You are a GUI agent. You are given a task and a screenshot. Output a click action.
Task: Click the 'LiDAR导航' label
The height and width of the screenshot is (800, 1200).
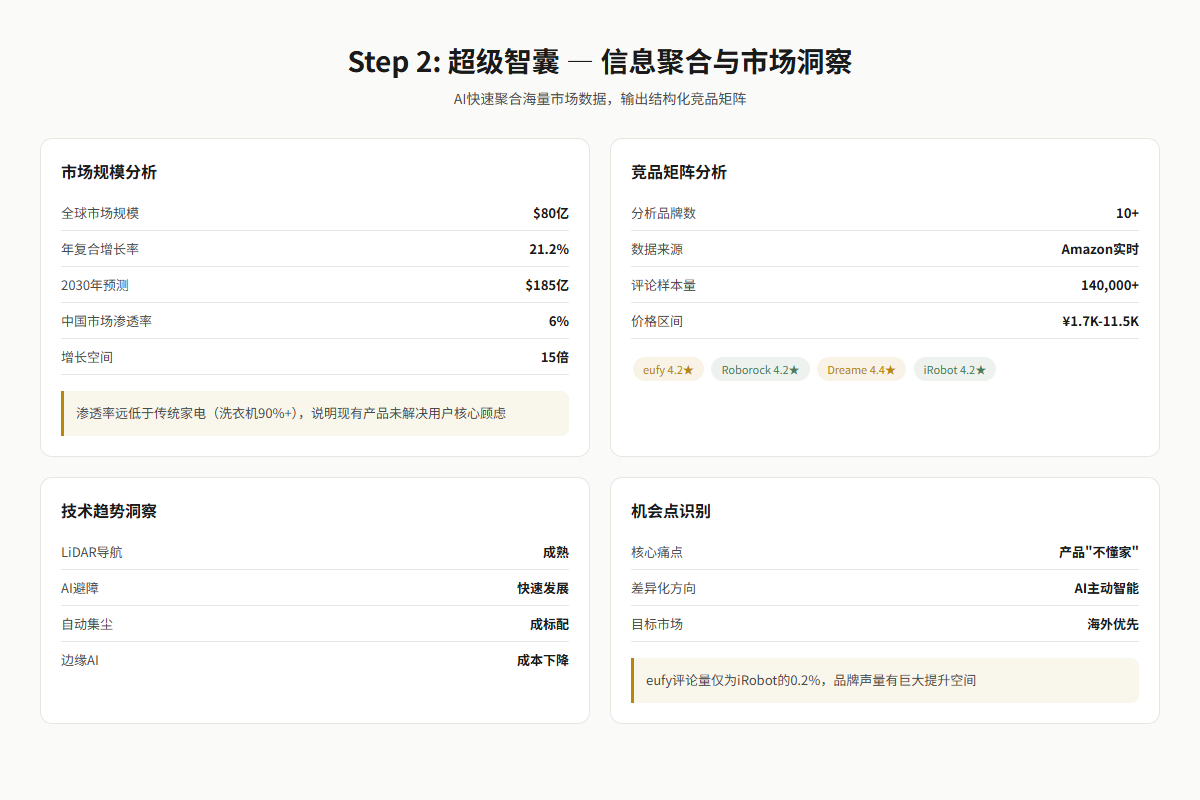pos(92,552)
